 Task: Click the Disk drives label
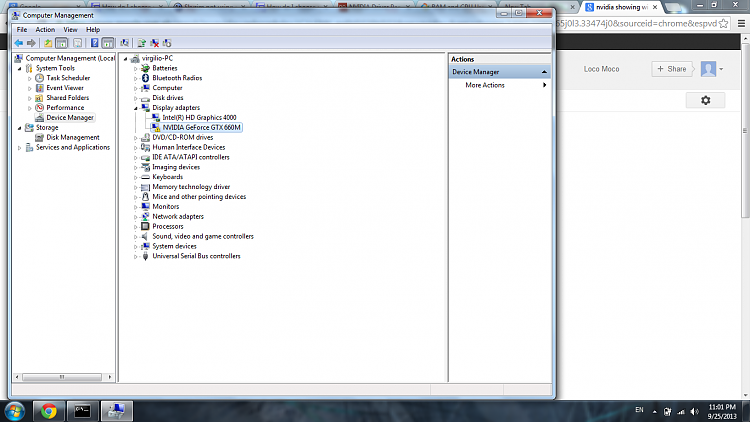click(167, 98)
